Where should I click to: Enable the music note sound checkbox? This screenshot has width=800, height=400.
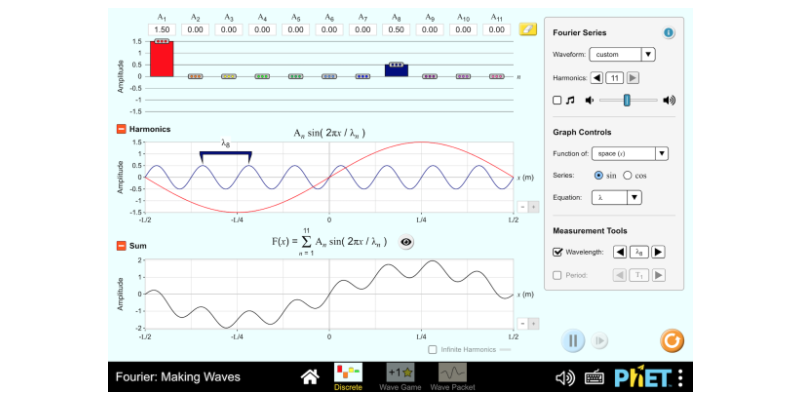[557, 100]
